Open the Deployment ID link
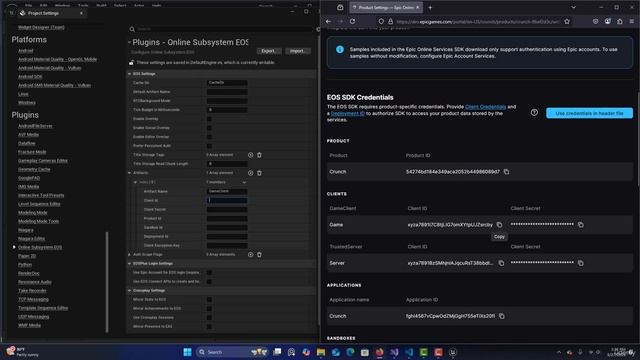The image size is (640, 360). pos(347,113)
